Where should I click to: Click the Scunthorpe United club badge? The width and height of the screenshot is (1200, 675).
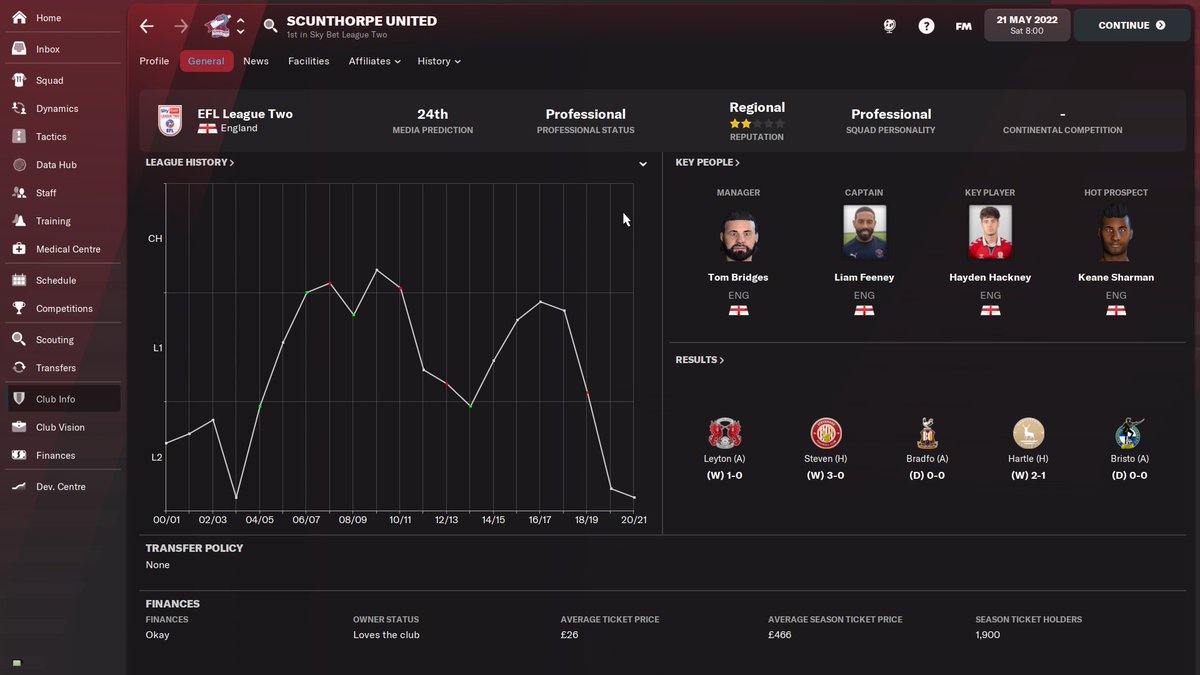(x=217, y=25)
